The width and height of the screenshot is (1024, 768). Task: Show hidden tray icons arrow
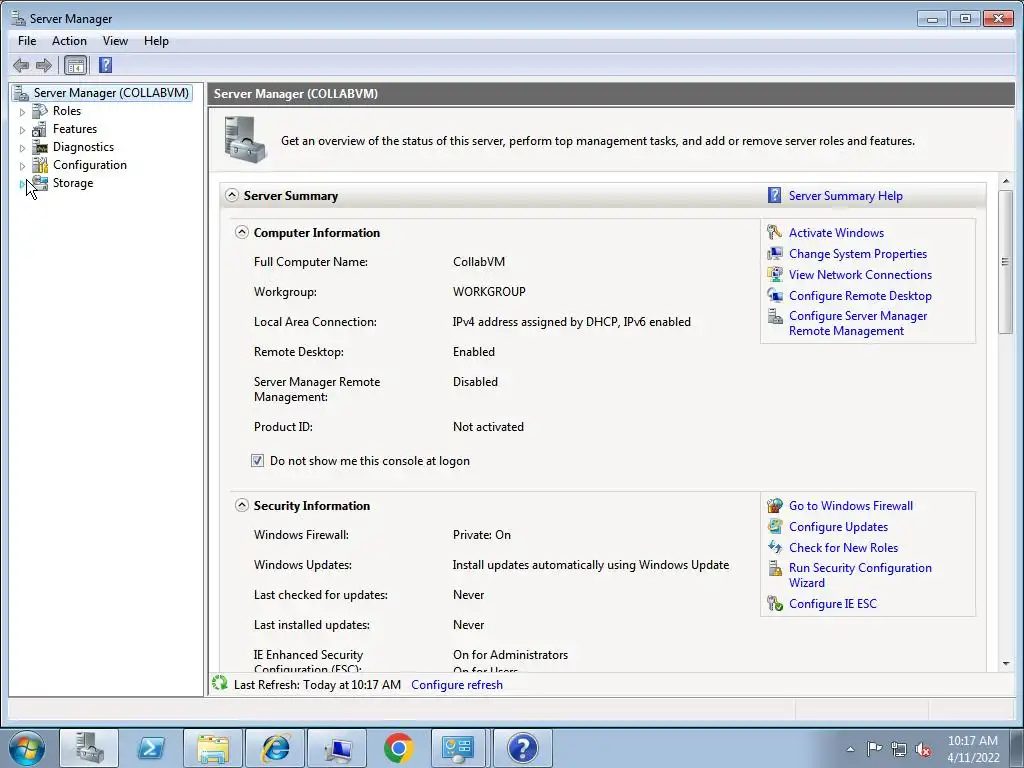click(x=850, y=749)
